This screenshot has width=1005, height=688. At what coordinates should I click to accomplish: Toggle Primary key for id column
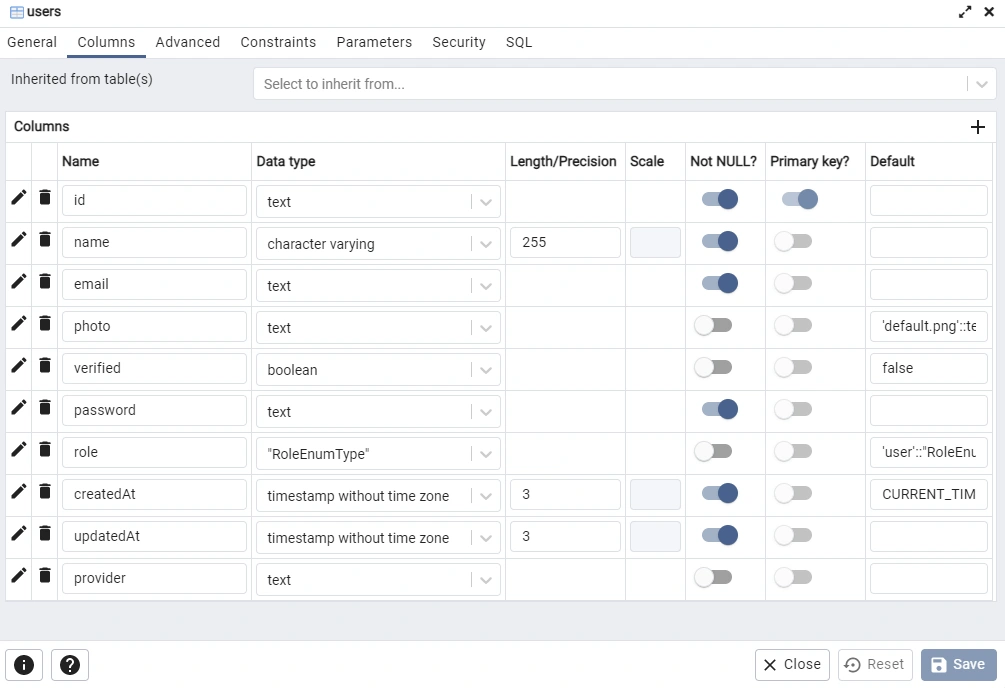799,199
